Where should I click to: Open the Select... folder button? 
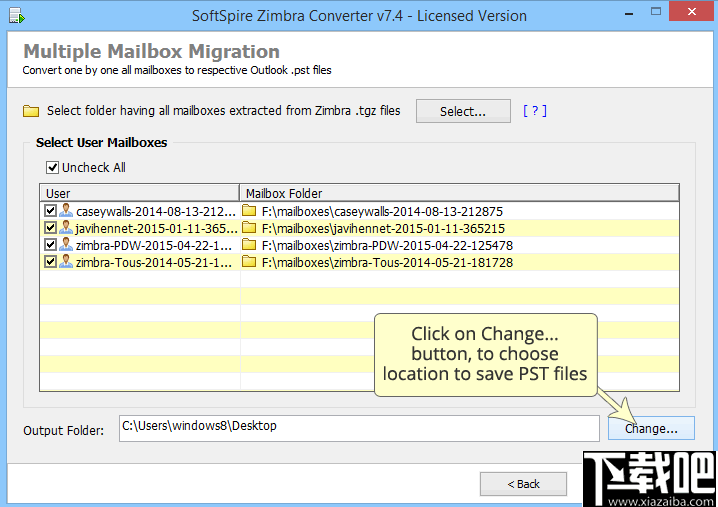pos(463,111)
